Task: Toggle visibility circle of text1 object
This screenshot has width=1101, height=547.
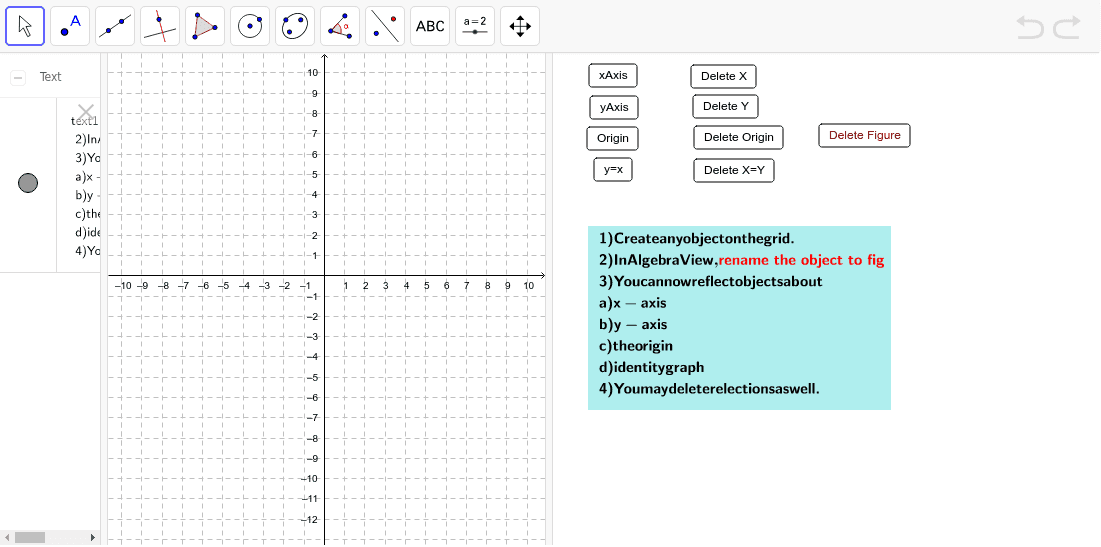Action: pyautogui.click(x=28, y=183)
